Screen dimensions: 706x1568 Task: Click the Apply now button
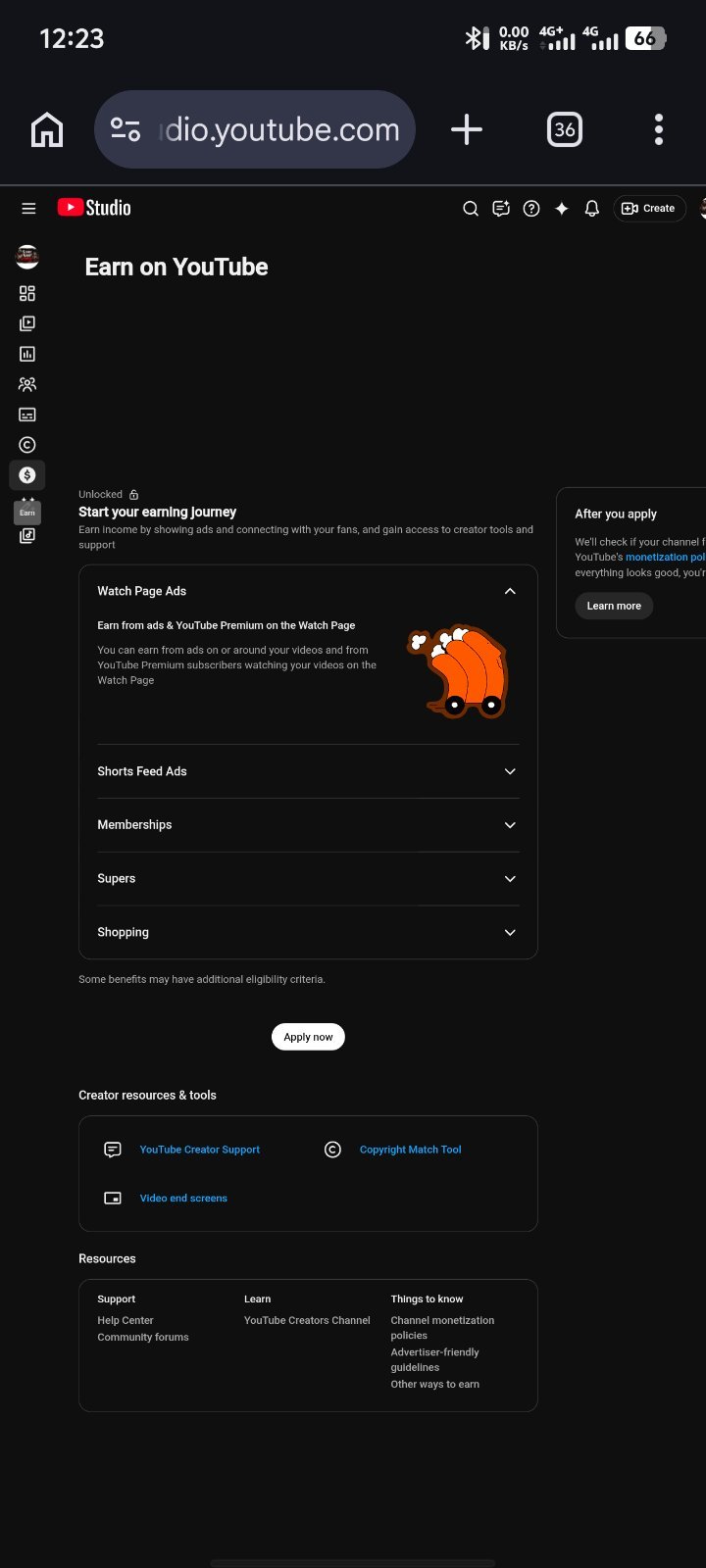(x=308, y=1037)
